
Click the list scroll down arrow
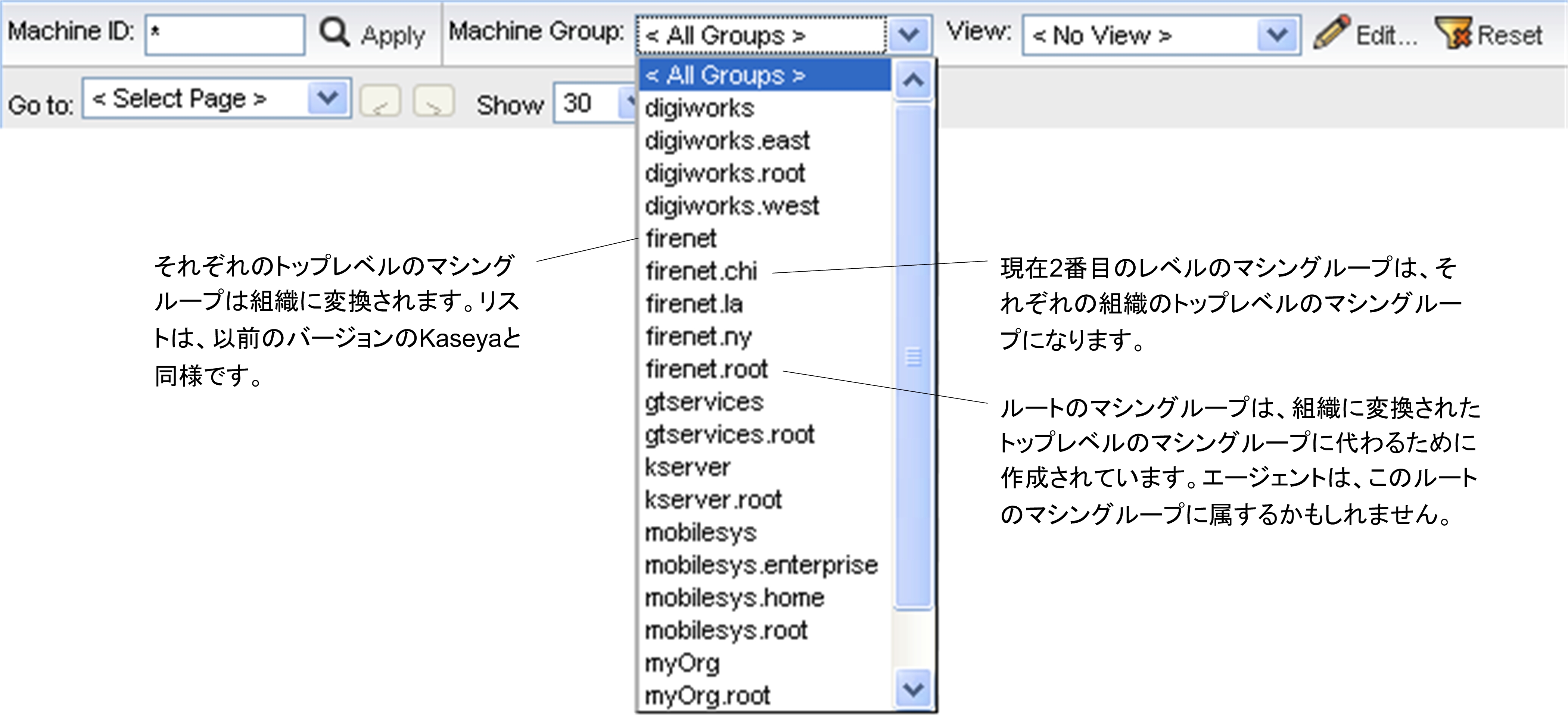913,689
